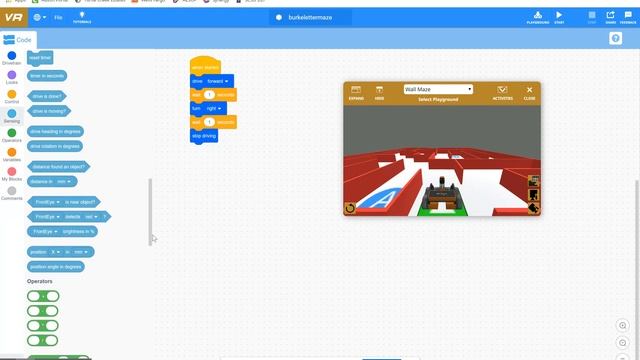Open the Tutorials lightbulb icon

[x=82, y=17]
